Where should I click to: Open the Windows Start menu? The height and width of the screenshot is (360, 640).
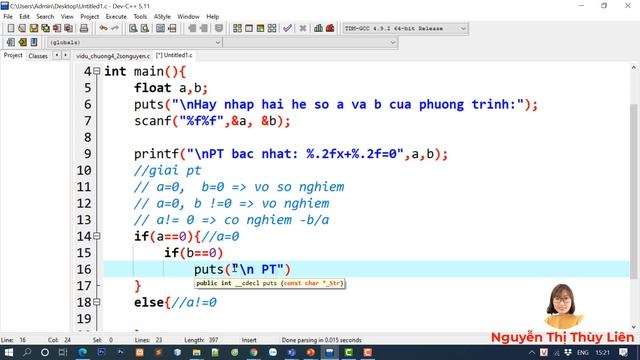pos(8,352)
